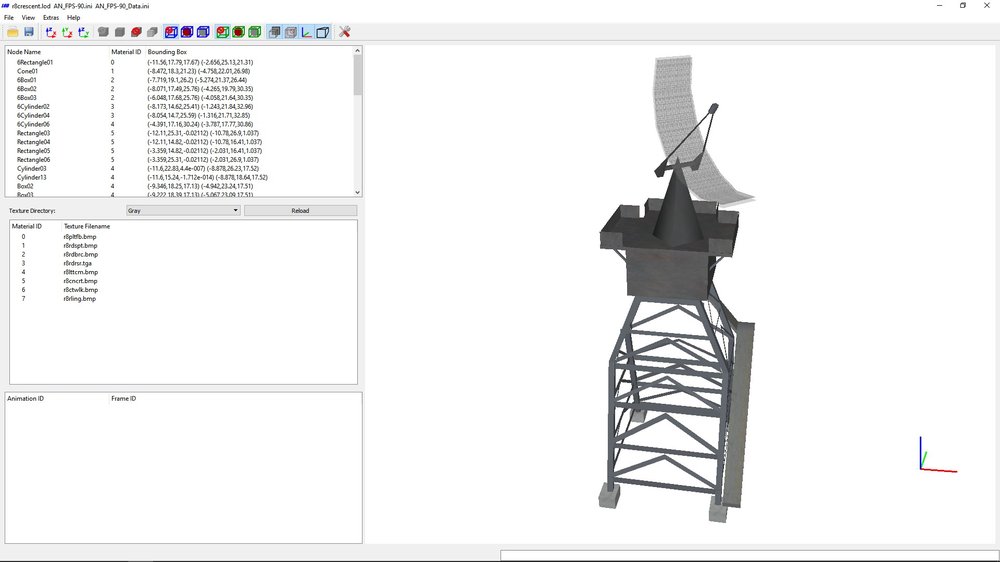Image resolution: width=1000 pixels, height=562 pixels.
Task: Select texture r8cncrt.bmp
Action: 80,281
